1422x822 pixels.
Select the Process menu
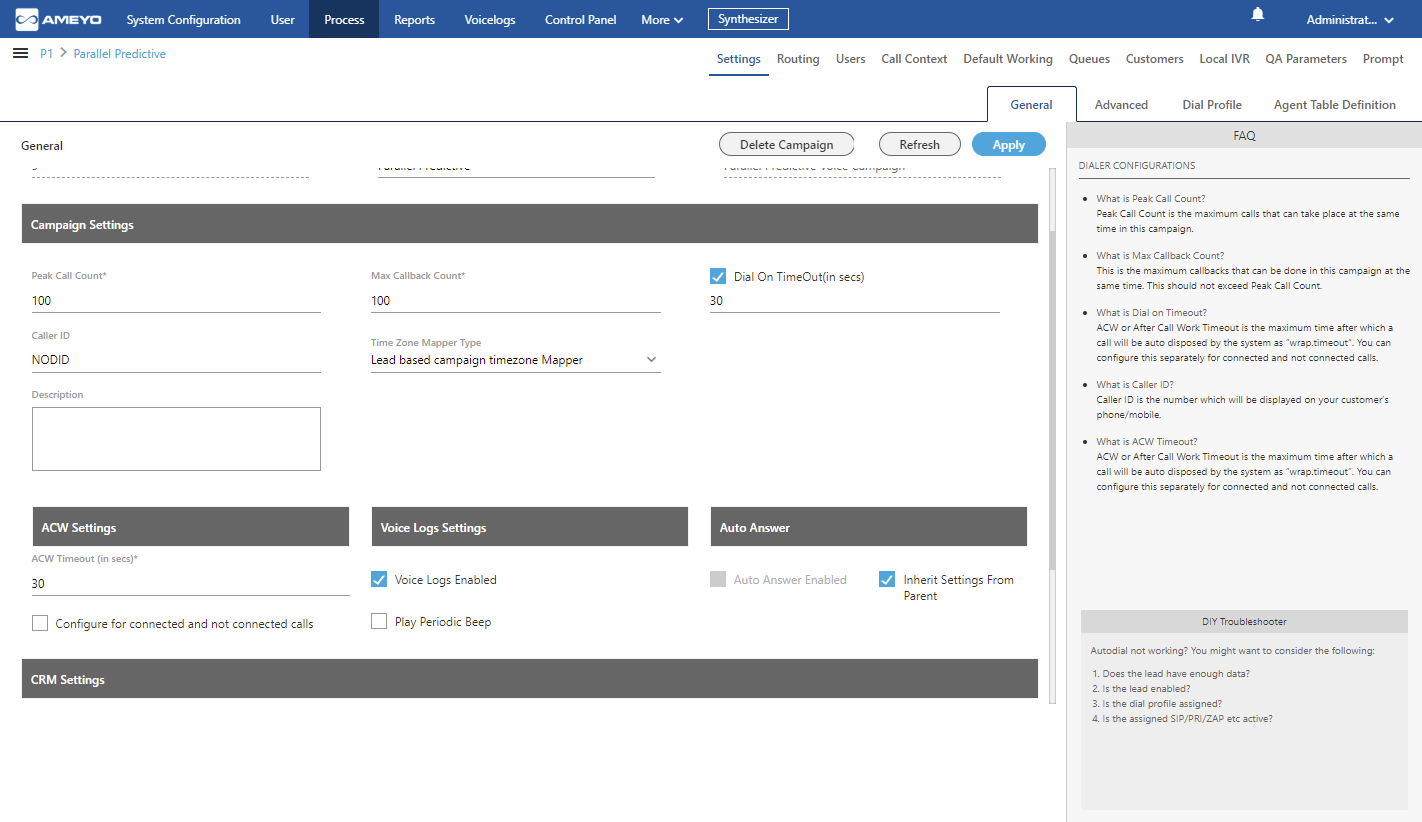coord(344,19)
